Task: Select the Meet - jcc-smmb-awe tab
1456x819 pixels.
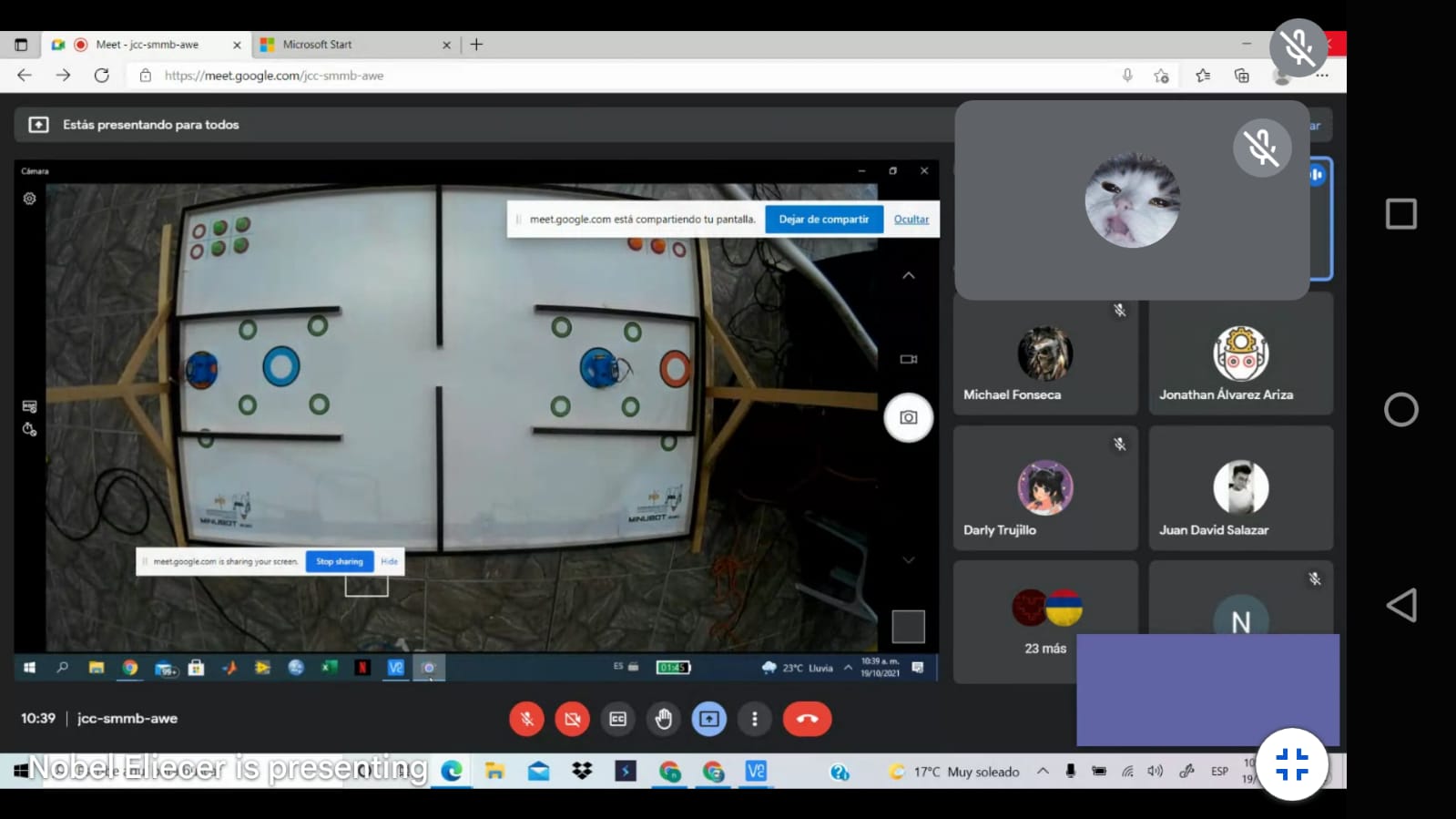Action: tap(147, 45)
